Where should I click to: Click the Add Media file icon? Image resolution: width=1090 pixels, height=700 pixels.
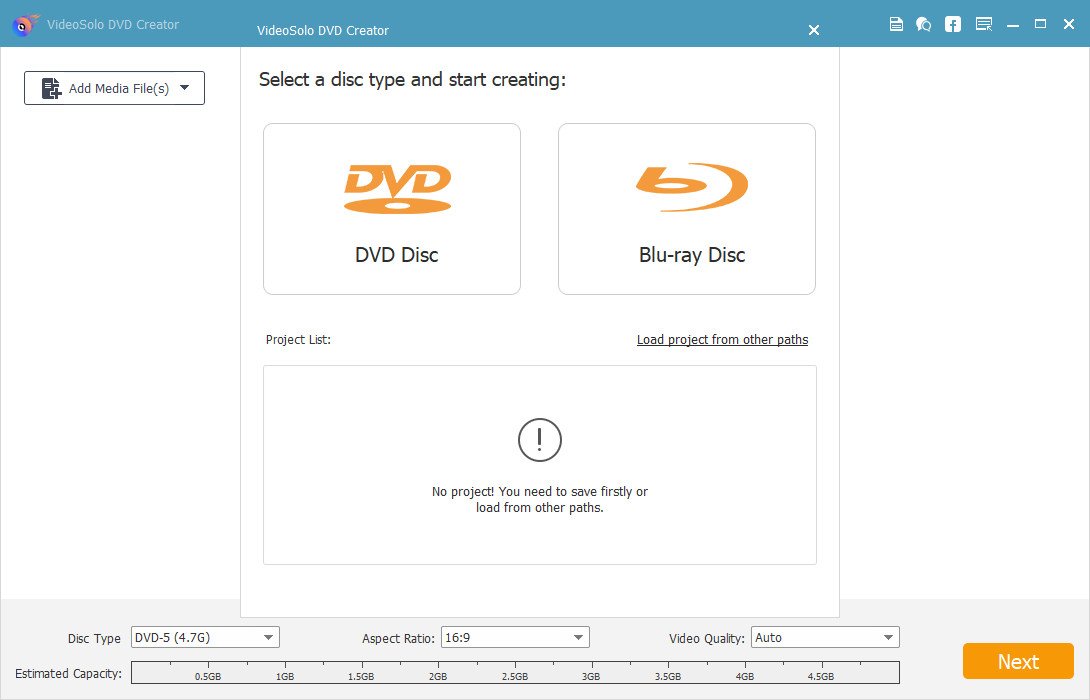(x=51, y=88)
